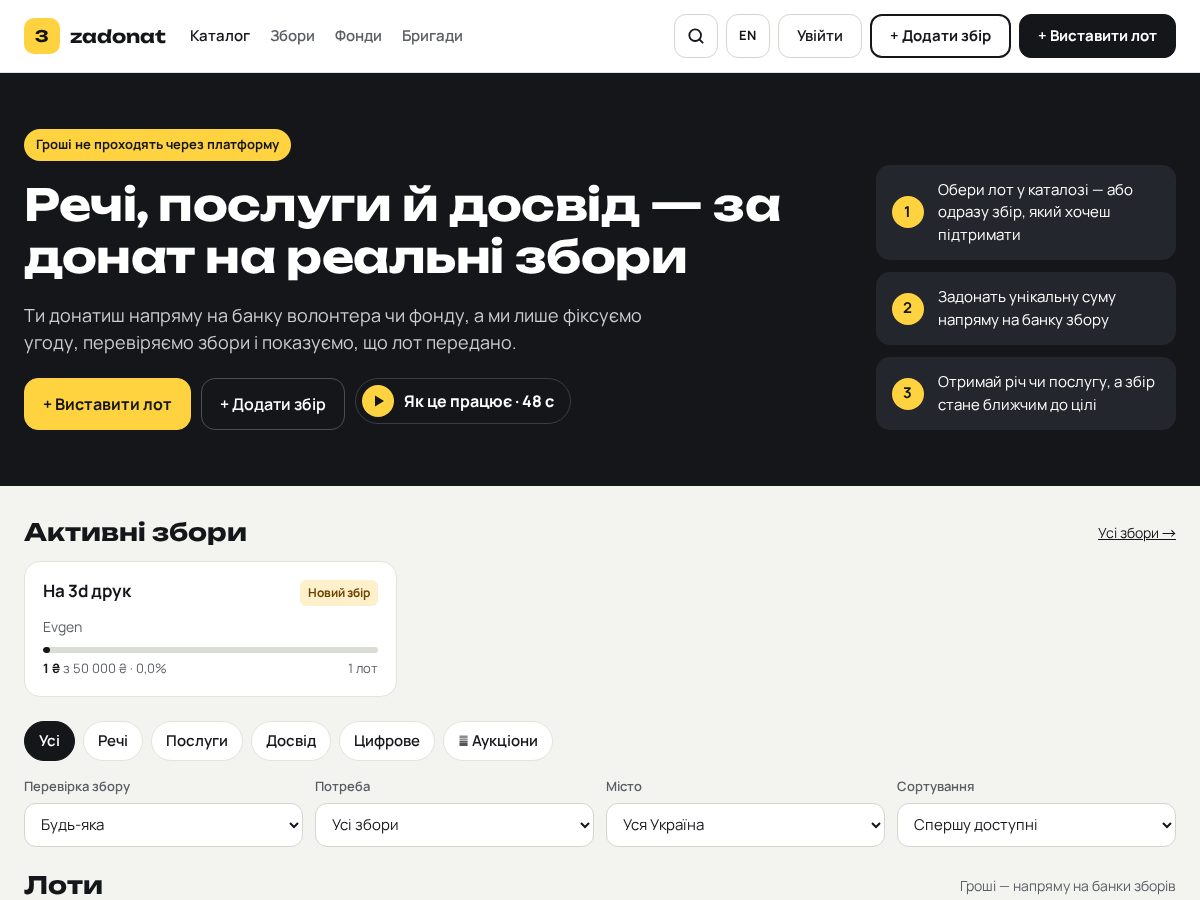The height and width of the screenshot is (900, 1200).
Task: Select the Досвід filter tab
Action: click(x=291, y=741)
